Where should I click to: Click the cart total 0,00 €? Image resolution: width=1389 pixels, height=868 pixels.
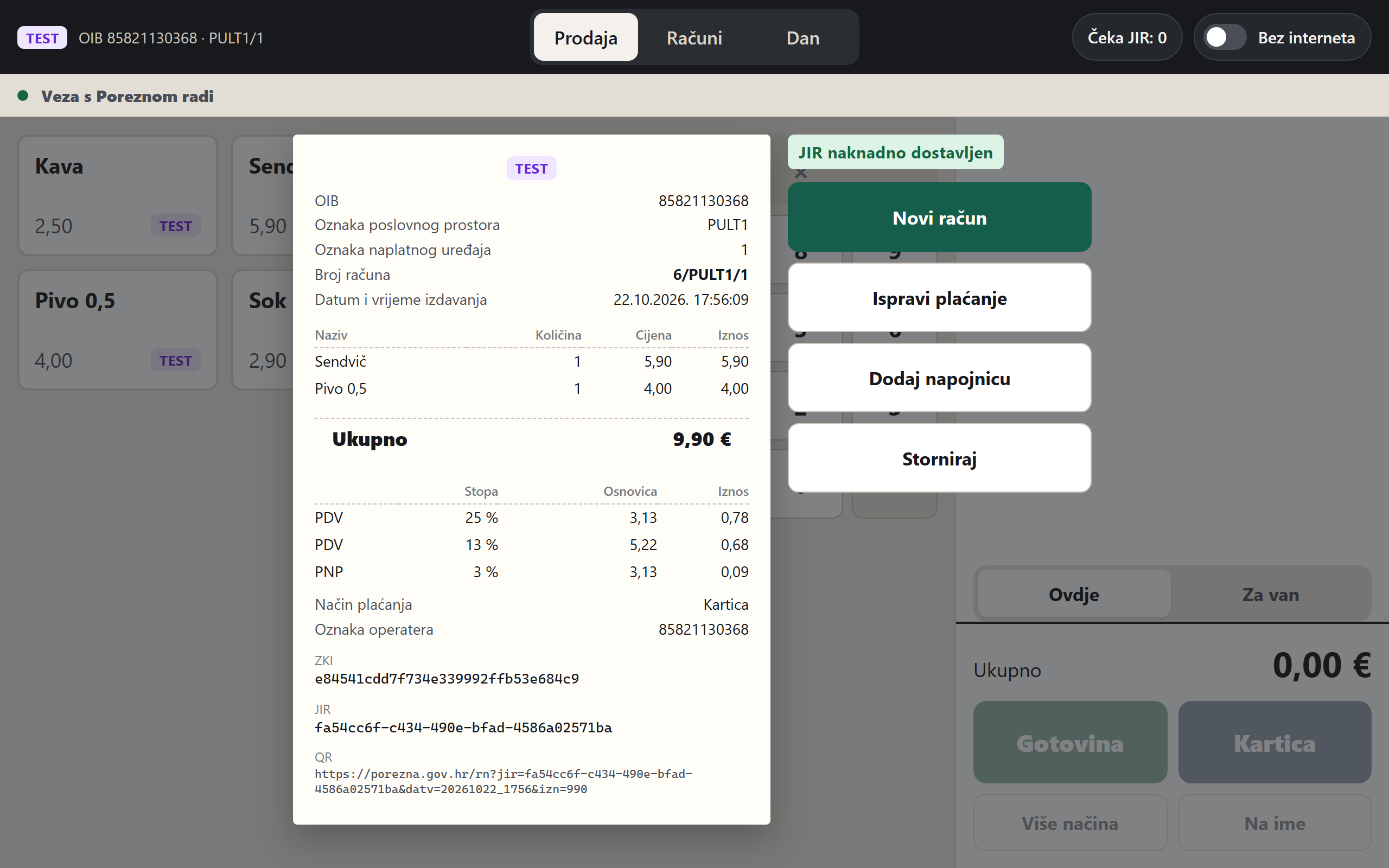tap(1321, 665)
